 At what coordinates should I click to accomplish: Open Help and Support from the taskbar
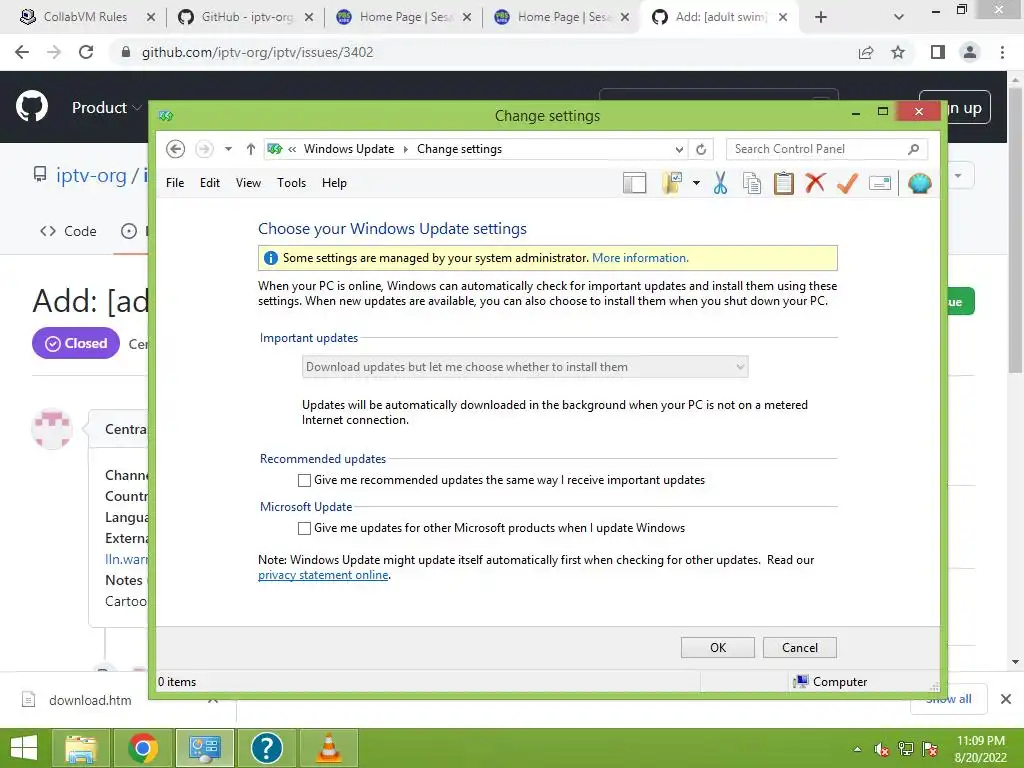pyautogui.click(x=266, y=748)
